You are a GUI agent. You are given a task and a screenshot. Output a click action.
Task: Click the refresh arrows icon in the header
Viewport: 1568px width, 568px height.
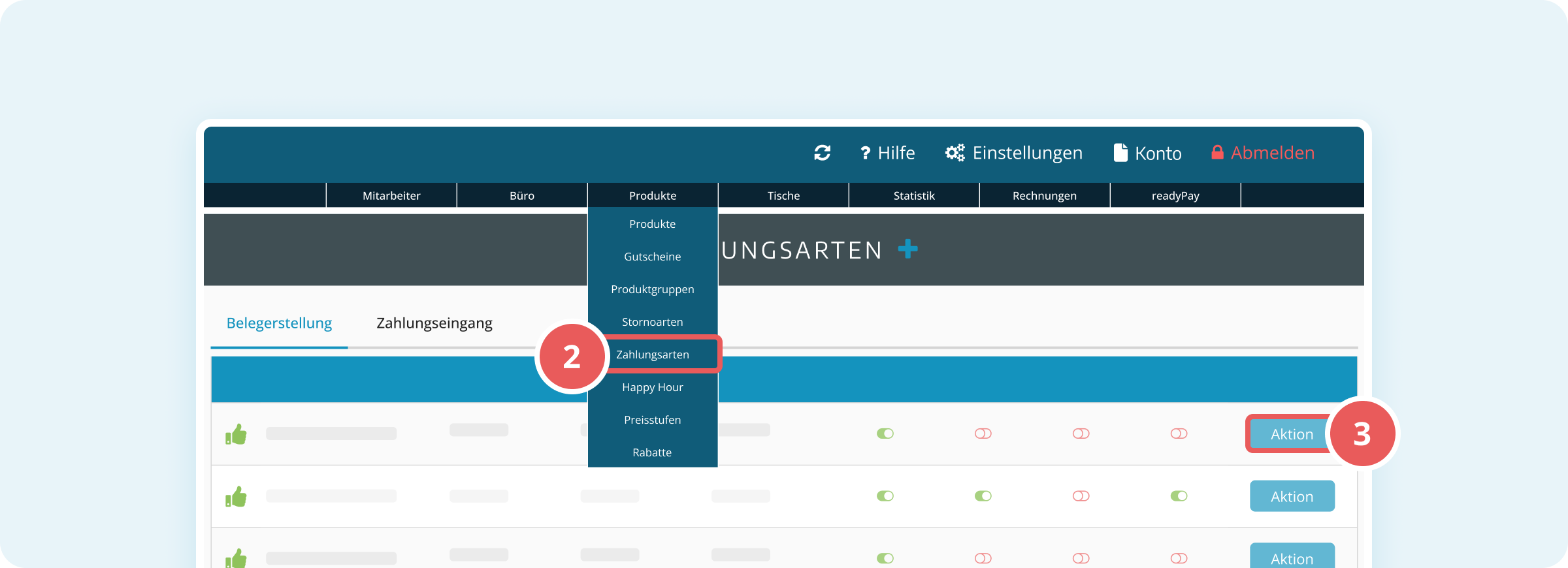pyautogui.click(x=822, y=153)
